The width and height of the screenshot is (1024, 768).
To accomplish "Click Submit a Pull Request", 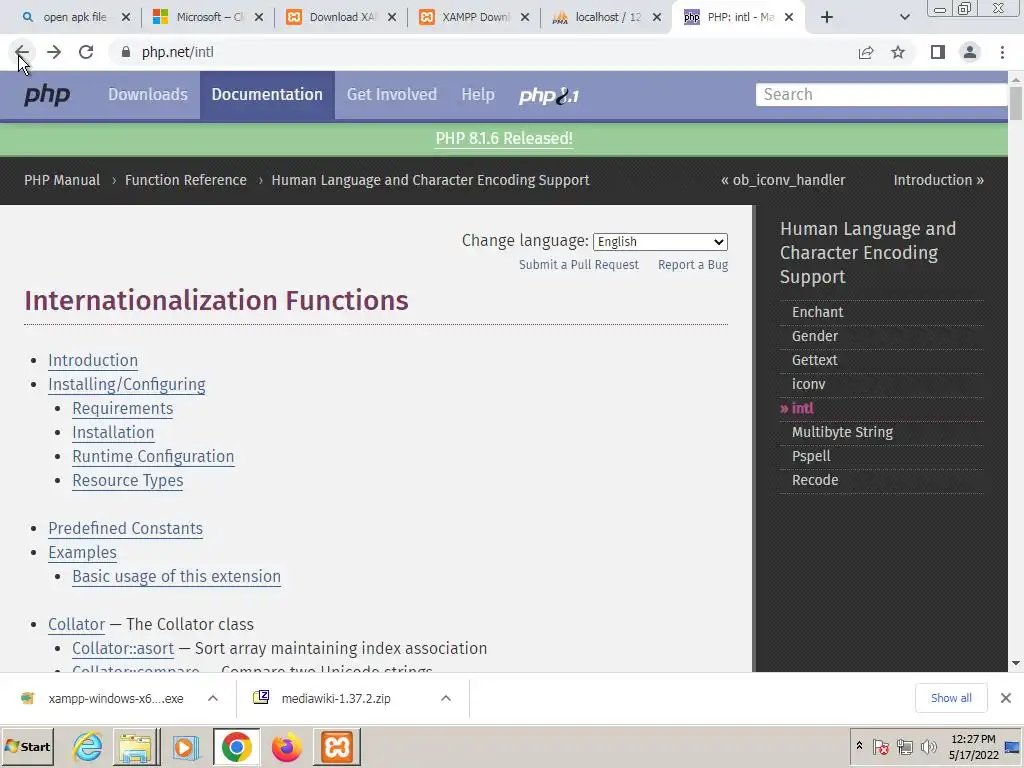I will (579, 264).
